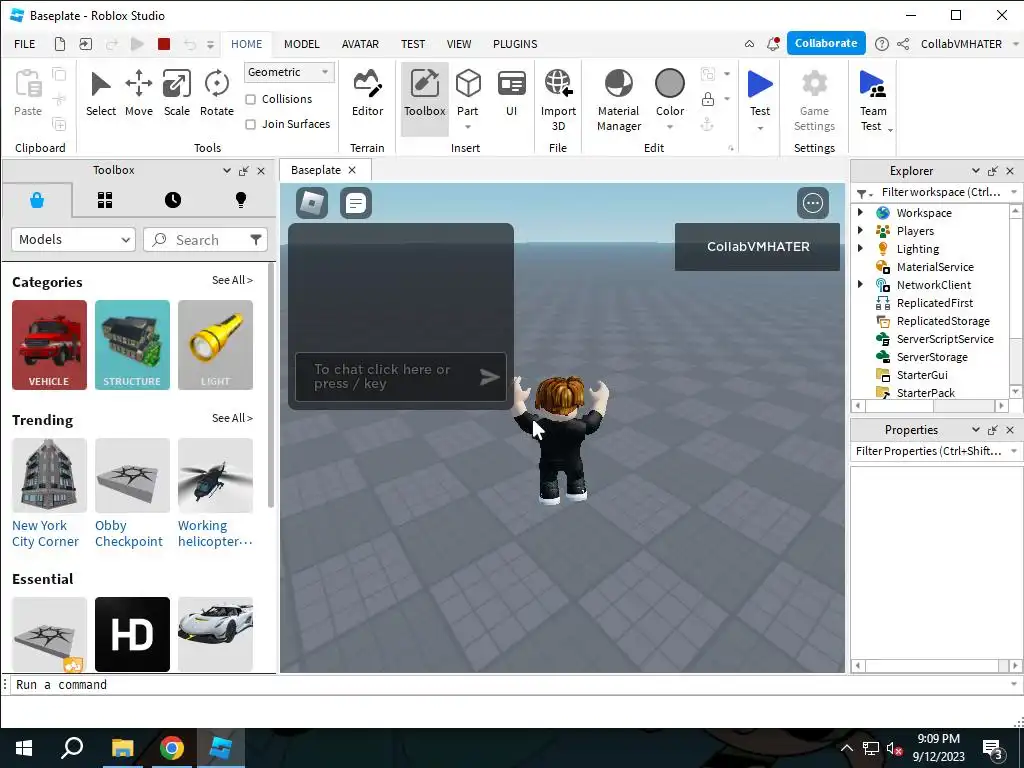This screenshot has height=768, width=1024.
Task: Open Material Manager
Action: (x=618, y=100)
